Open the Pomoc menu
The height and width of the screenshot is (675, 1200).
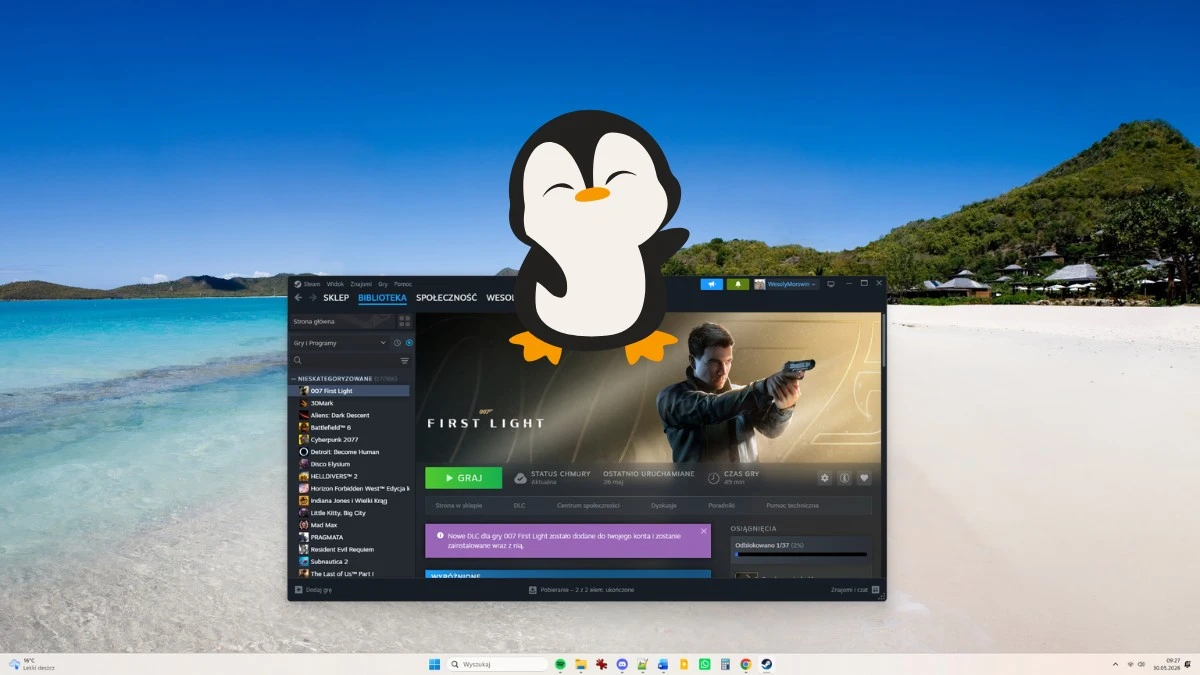(403, 284)
